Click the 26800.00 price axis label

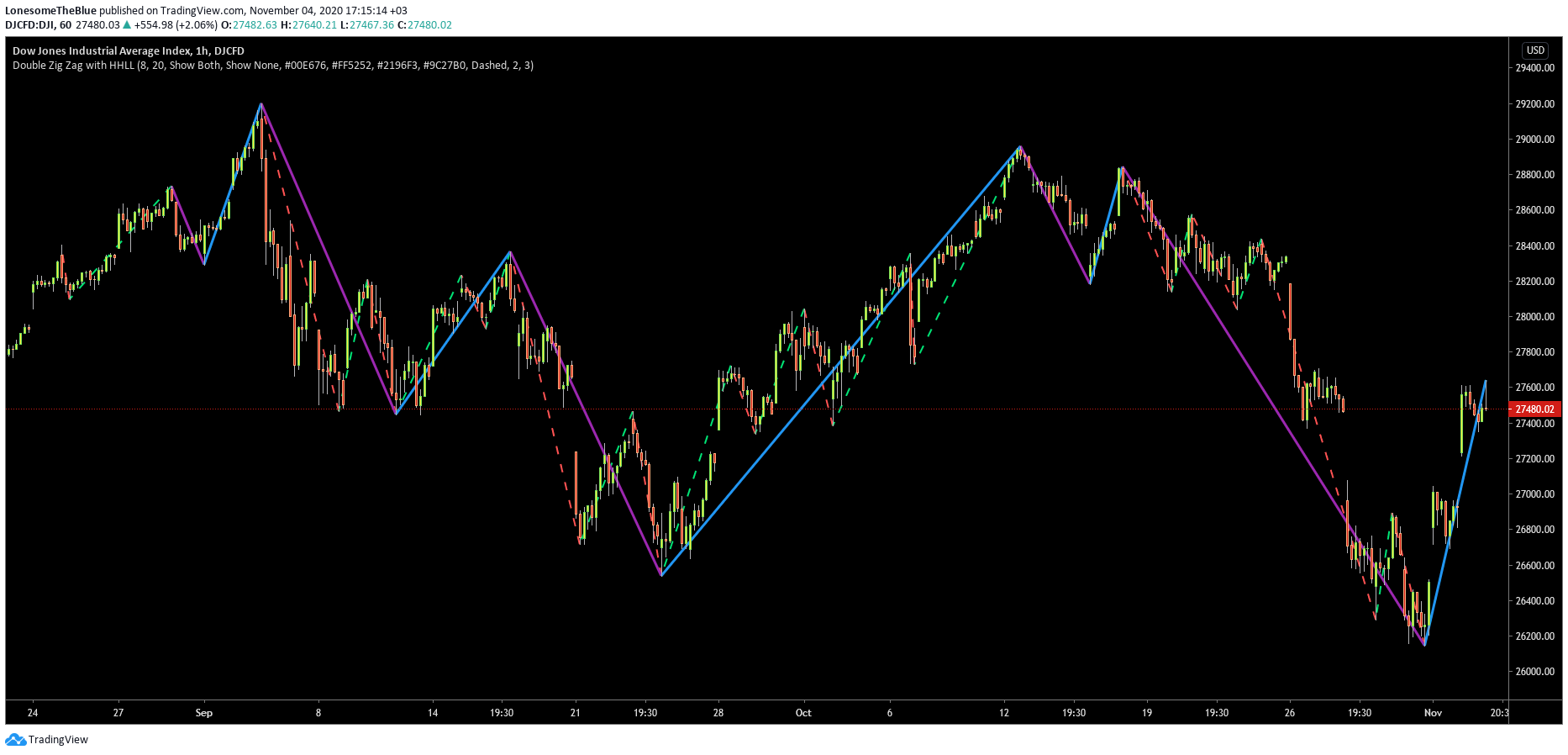coord(1534,530)
